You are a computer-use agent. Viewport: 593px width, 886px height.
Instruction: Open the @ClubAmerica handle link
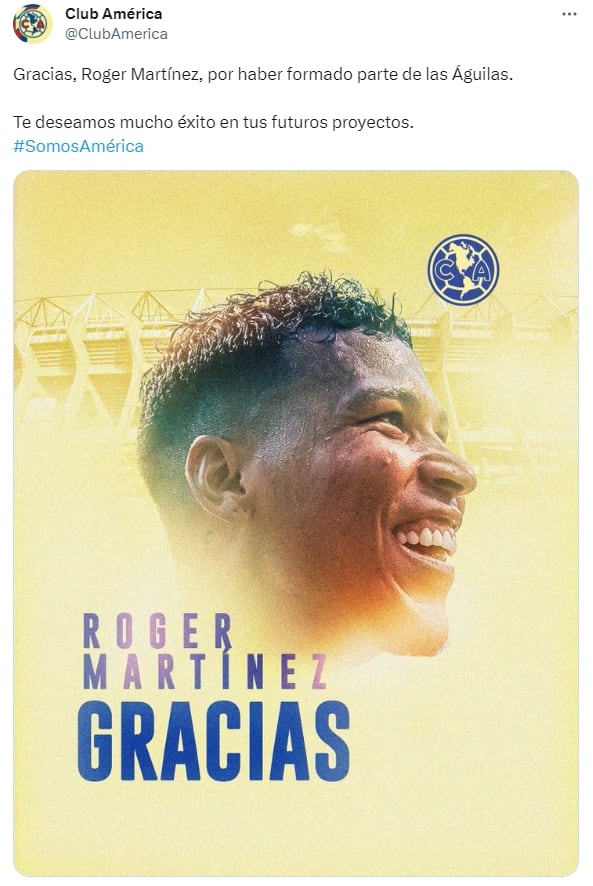[x=116, y=34]
